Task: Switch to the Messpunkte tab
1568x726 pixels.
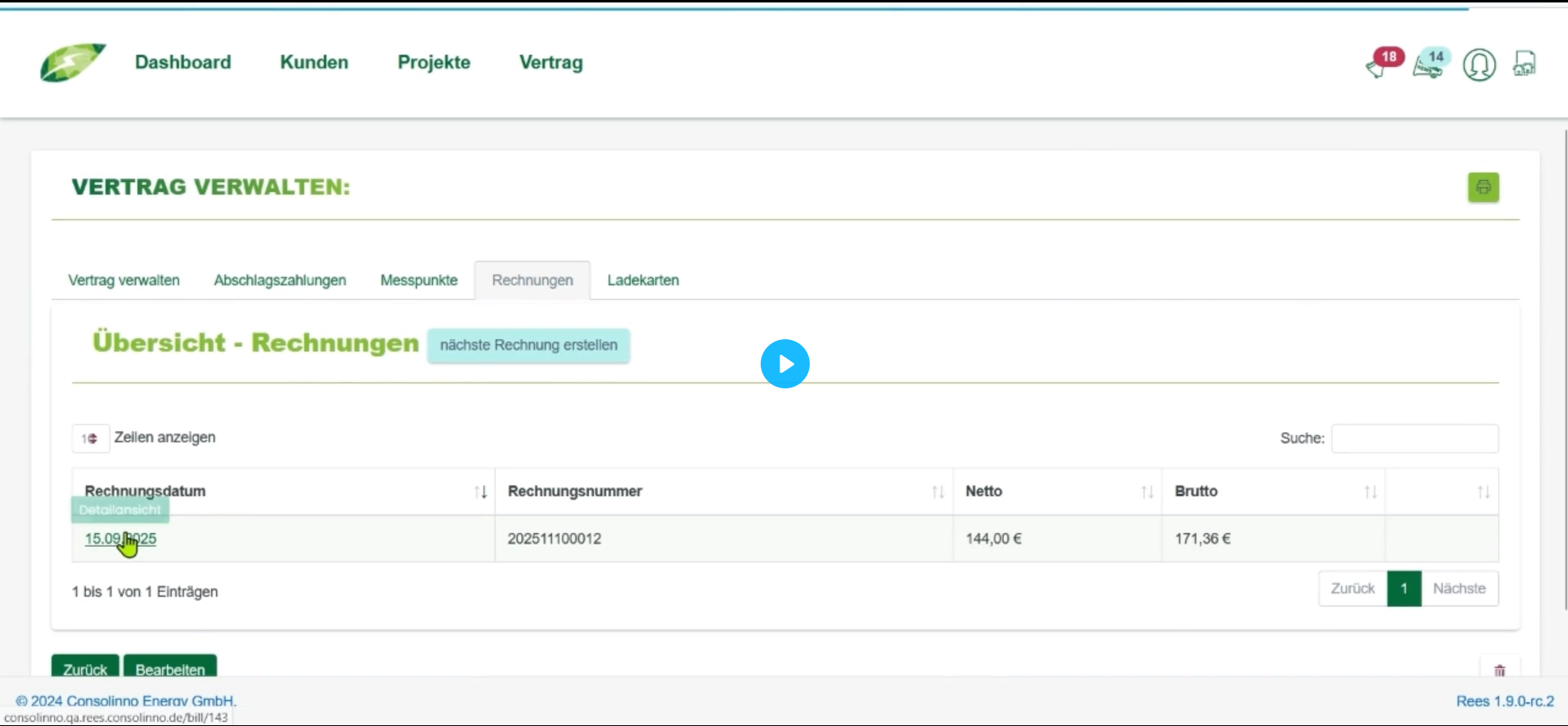Action: [419, 280]
